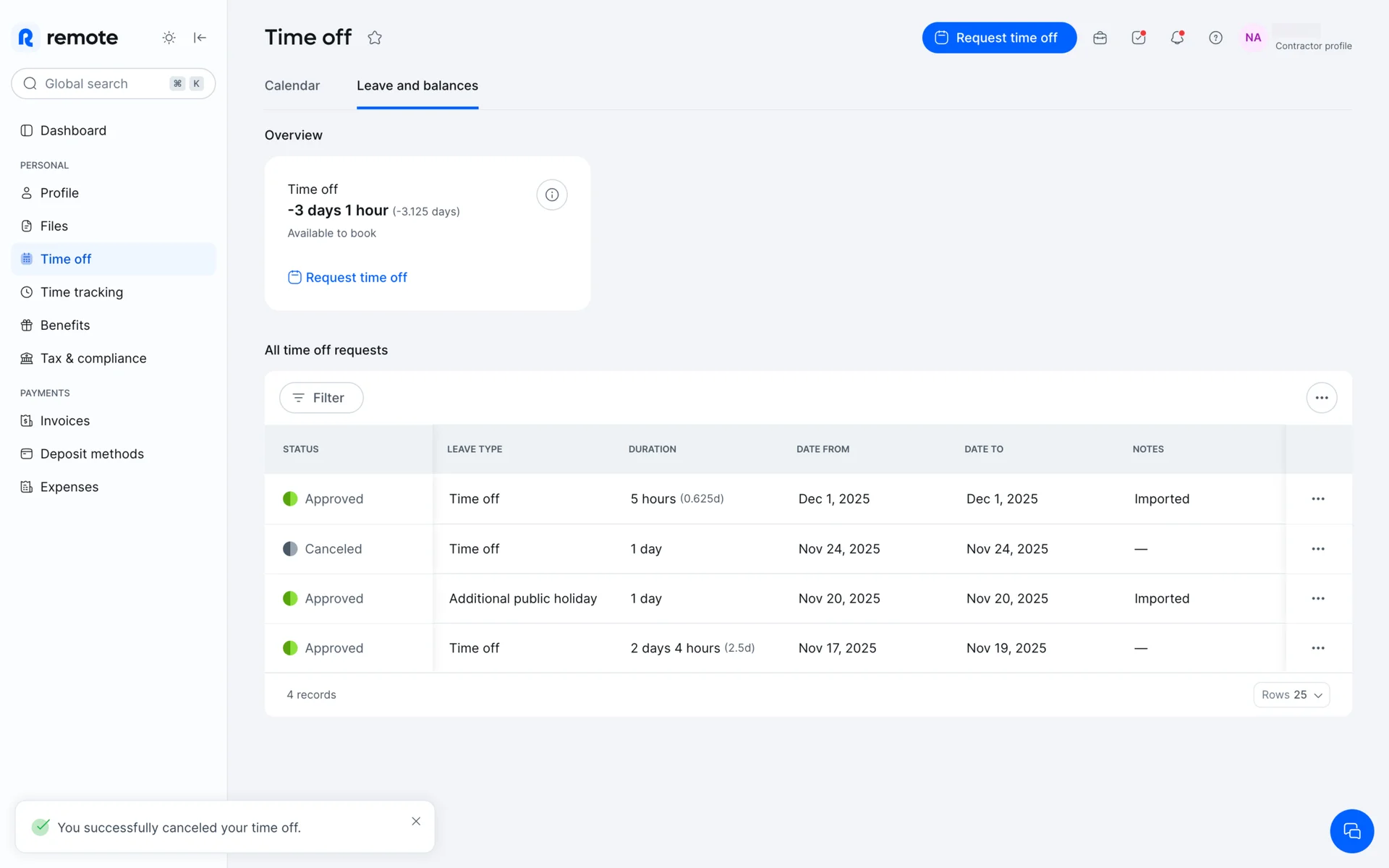
Task: Go to Time tracking in sidebar
Action: pos(82,292)
